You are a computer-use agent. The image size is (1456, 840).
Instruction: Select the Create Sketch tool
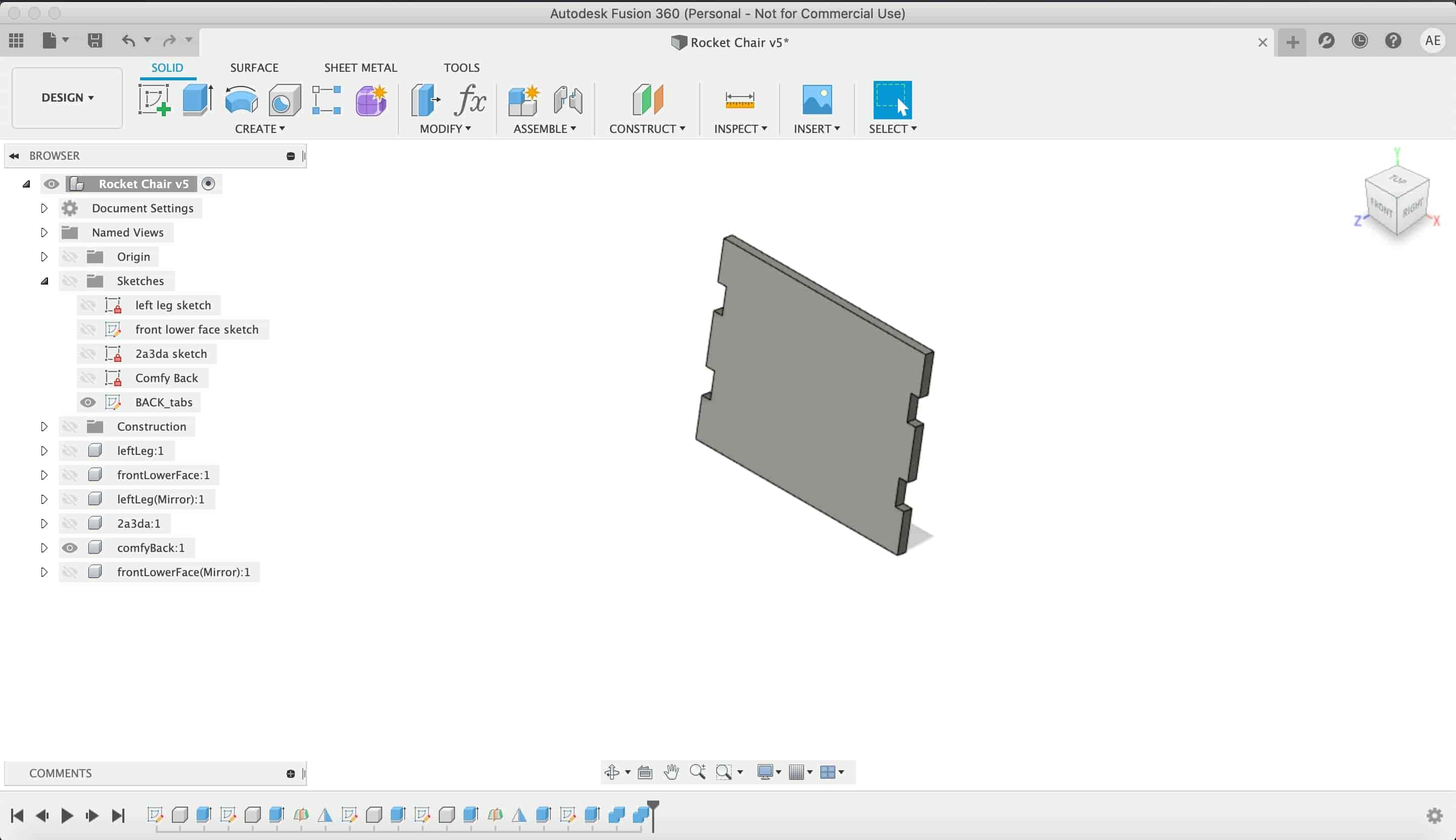pos(154,100)
